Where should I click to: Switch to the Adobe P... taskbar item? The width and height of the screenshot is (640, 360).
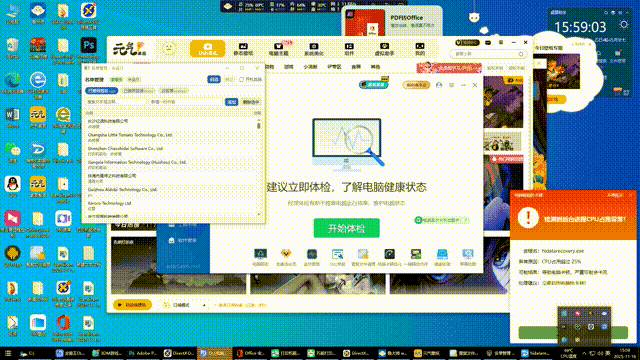click(142, 353)
